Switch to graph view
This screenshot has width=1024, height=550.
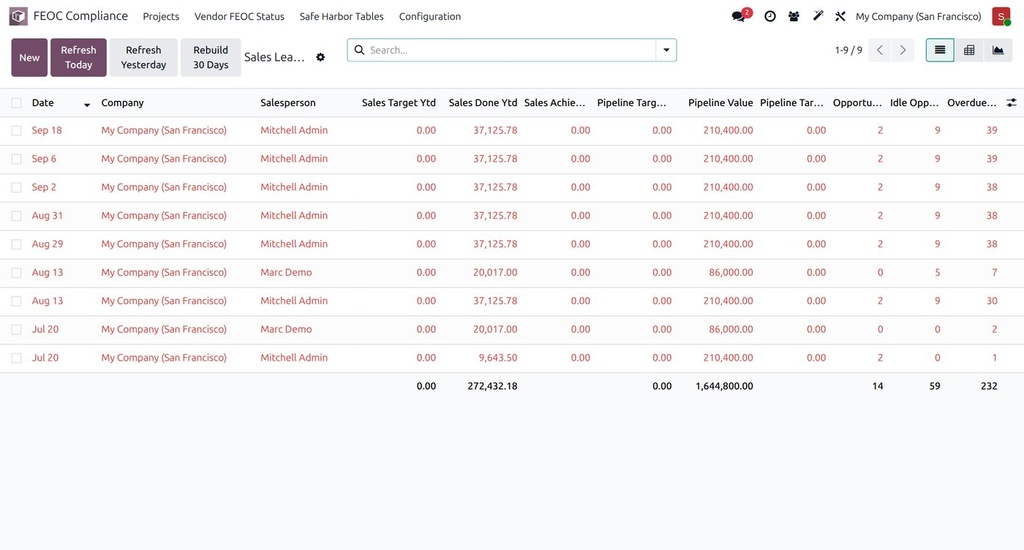[998, 50]
